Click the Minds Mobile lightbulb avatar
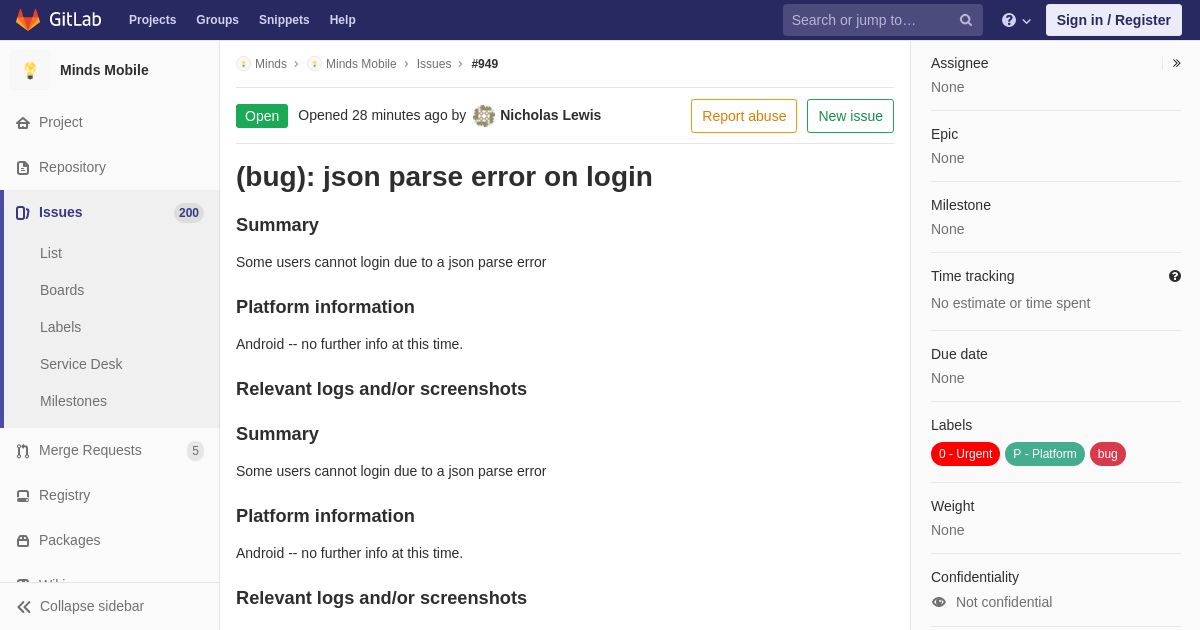This screenshot has width=1200, height=630. click(30, 70)
